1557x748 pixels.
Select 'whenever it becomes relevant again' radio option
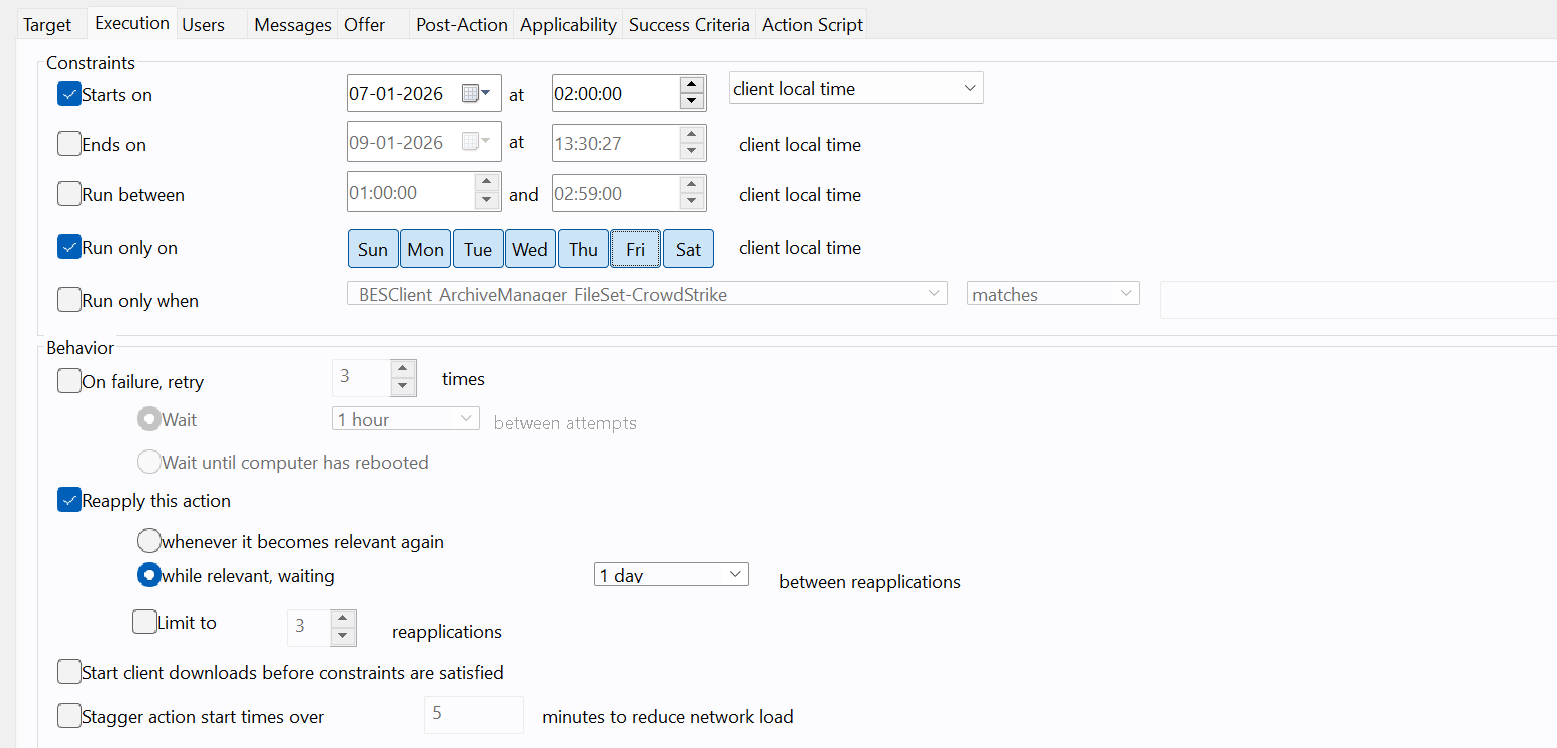point(149,541)
